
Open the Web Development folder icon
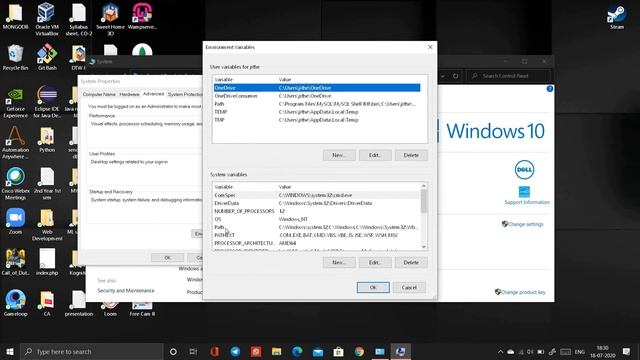tap(47, 224)
